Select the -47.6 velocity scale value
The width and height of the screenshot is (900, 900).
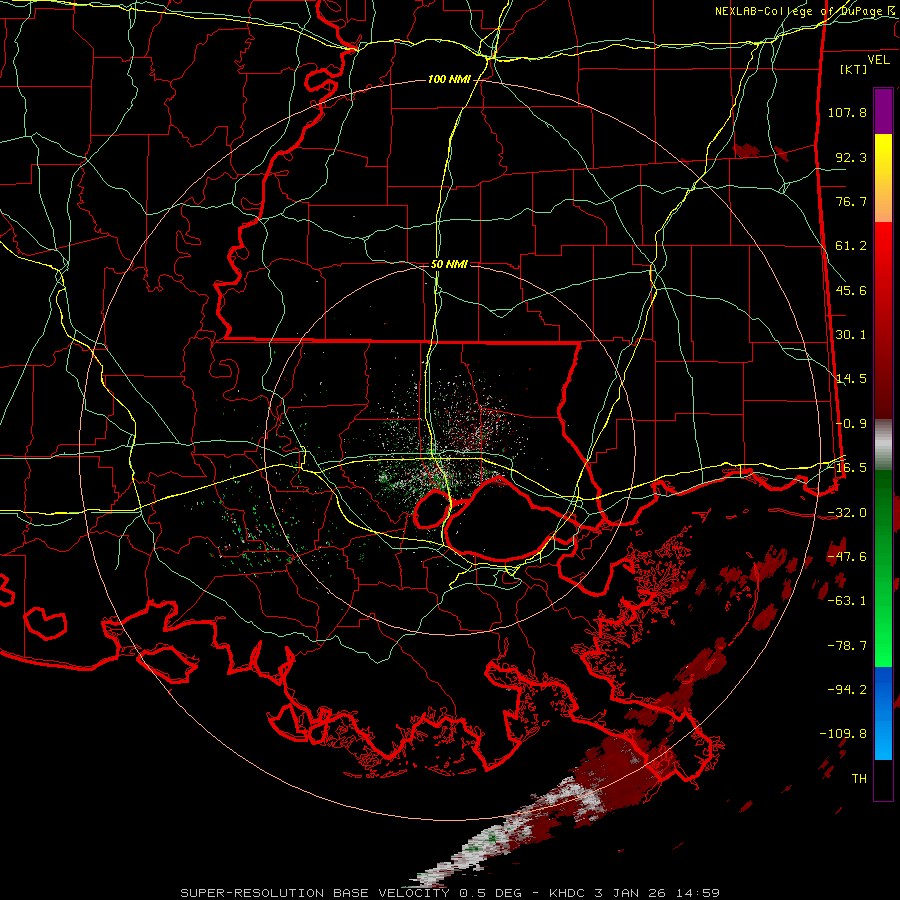pos(847,557)
